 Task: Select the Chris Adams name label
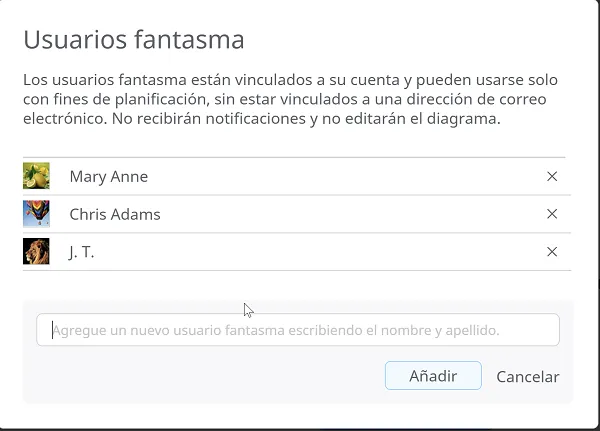(115, 214)
